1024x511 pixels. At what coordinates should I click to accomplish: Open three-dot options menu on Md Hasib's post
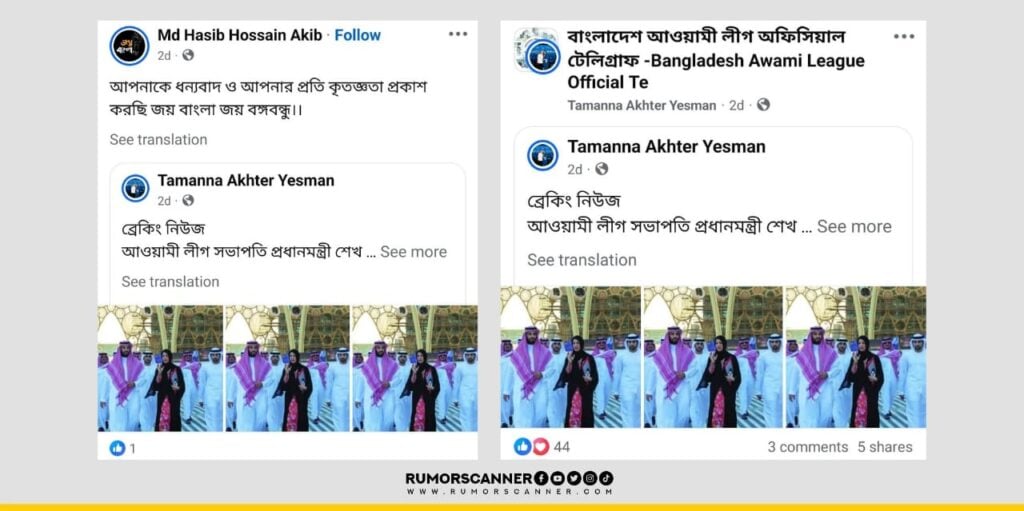coord(458,35)
